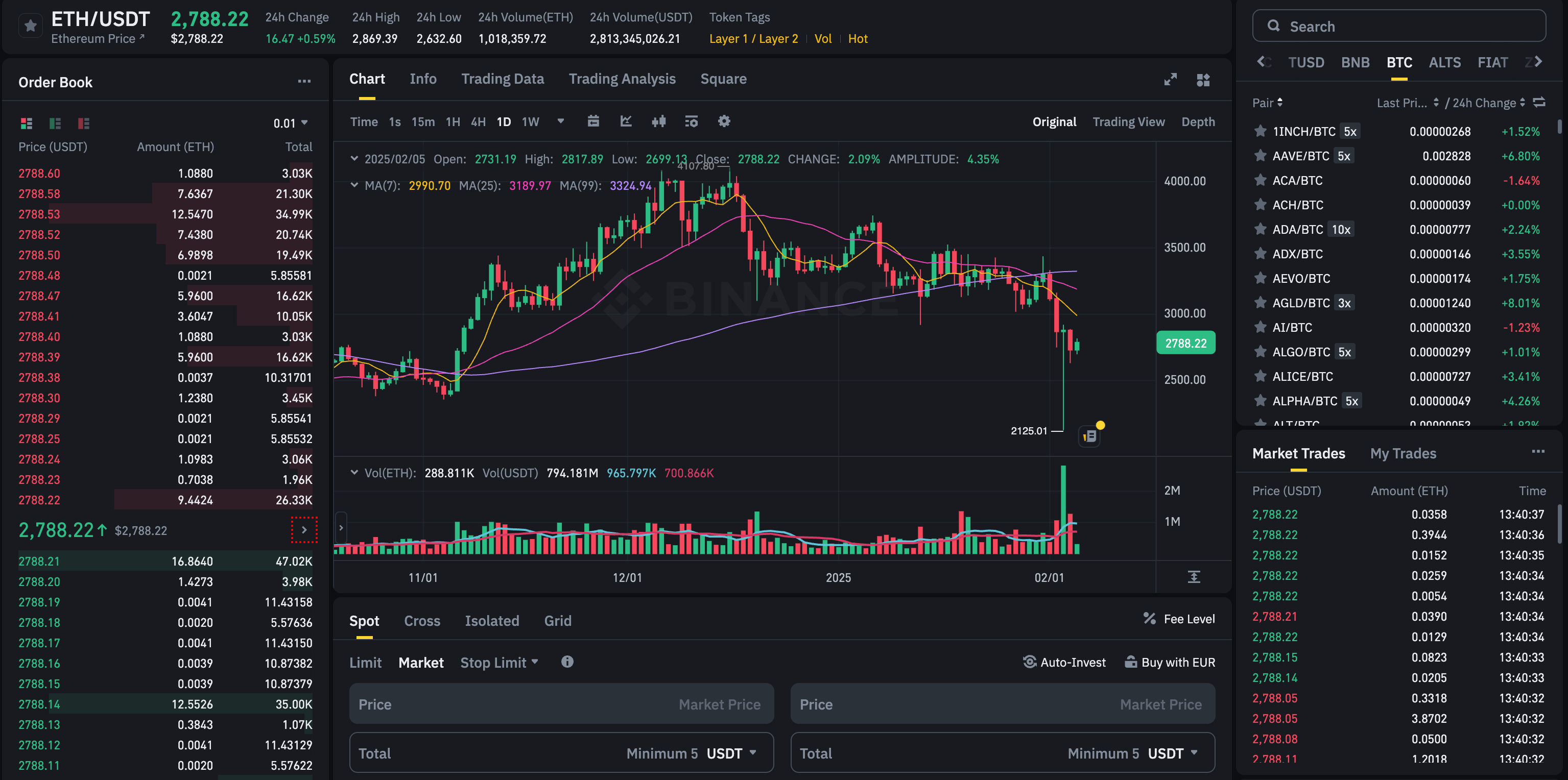Open chart settings gear icon
The width and height of the screenshot is (1568, 780).
[x=724, y=121]
